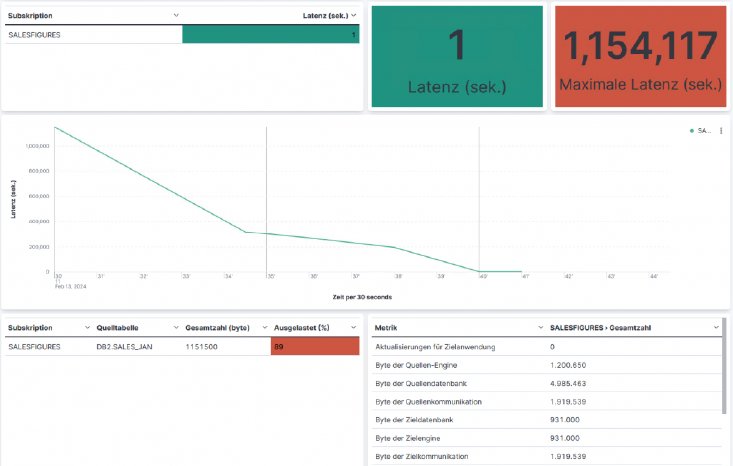
Task: Open the Ausgelastet (%) column dropdown
Action: 353,327
